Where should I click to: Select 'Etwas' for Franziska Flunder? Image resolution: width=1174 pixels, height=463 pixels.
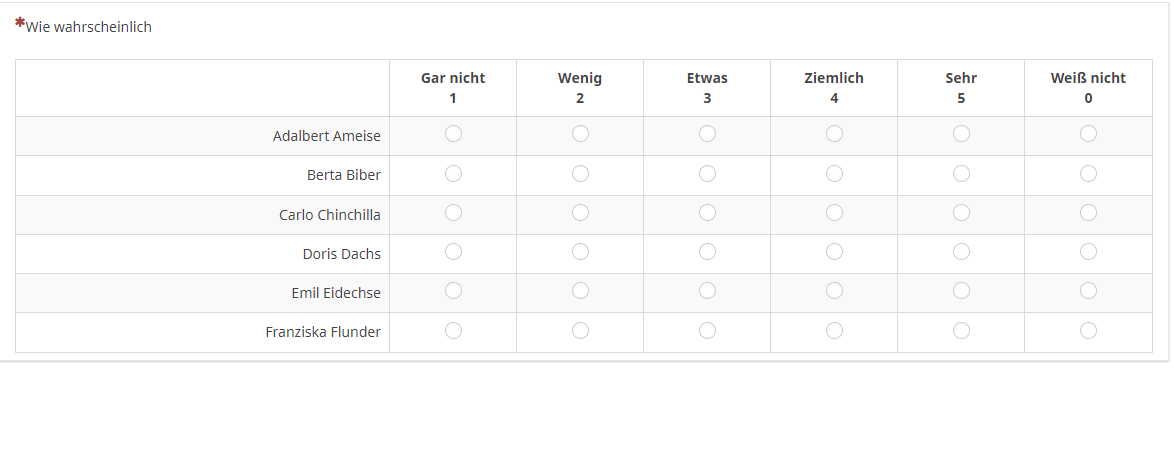[707, 331]
